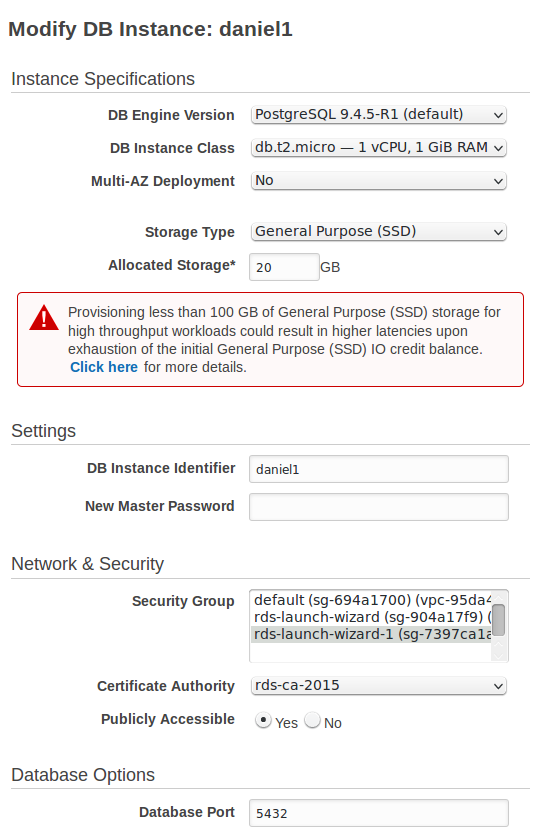
Task: Open the Certificate Authority dropdown
Action: [379, 685]
